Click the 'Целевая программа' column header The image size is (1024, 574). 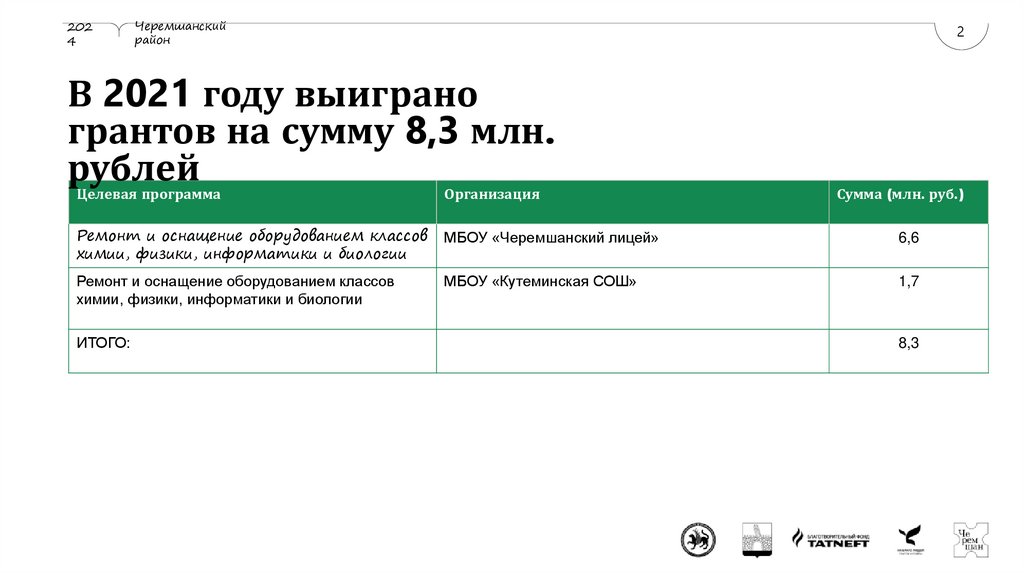[252, 202]
